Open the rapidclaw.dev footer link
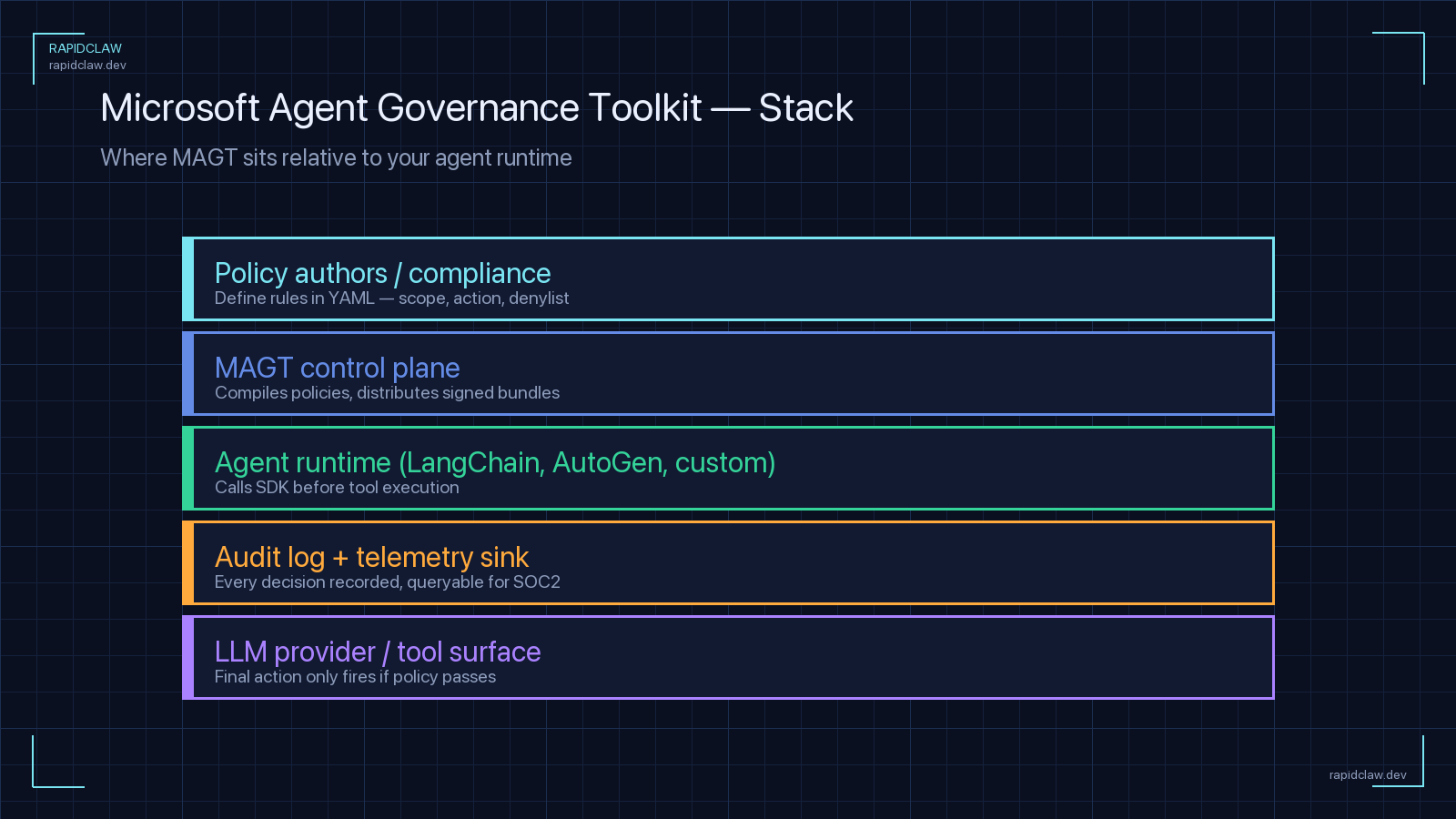The width and height of the screenshot is (1456, 819). 1368,775
